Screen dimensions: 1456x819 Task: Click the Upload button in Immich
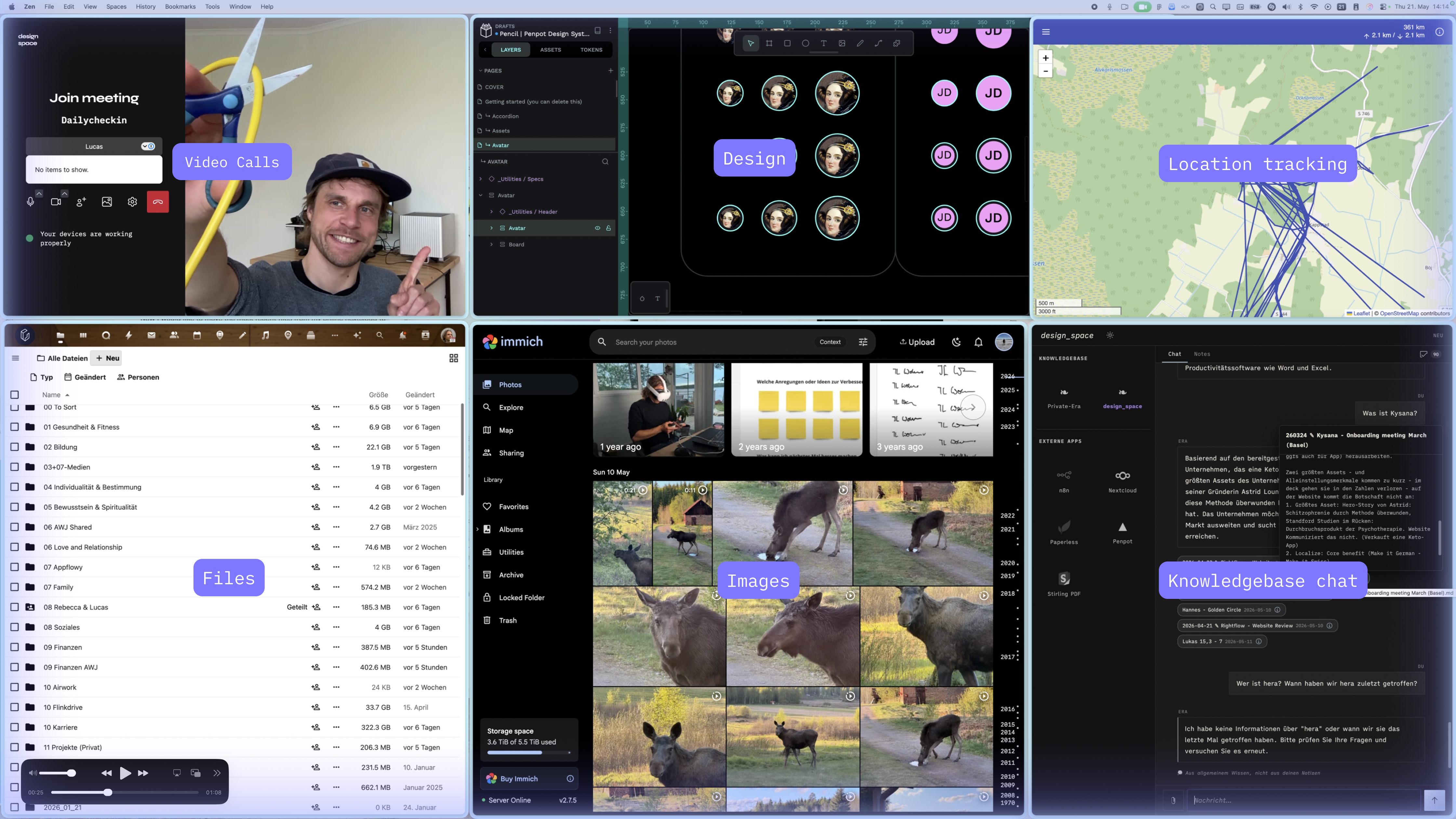point(917,342)
